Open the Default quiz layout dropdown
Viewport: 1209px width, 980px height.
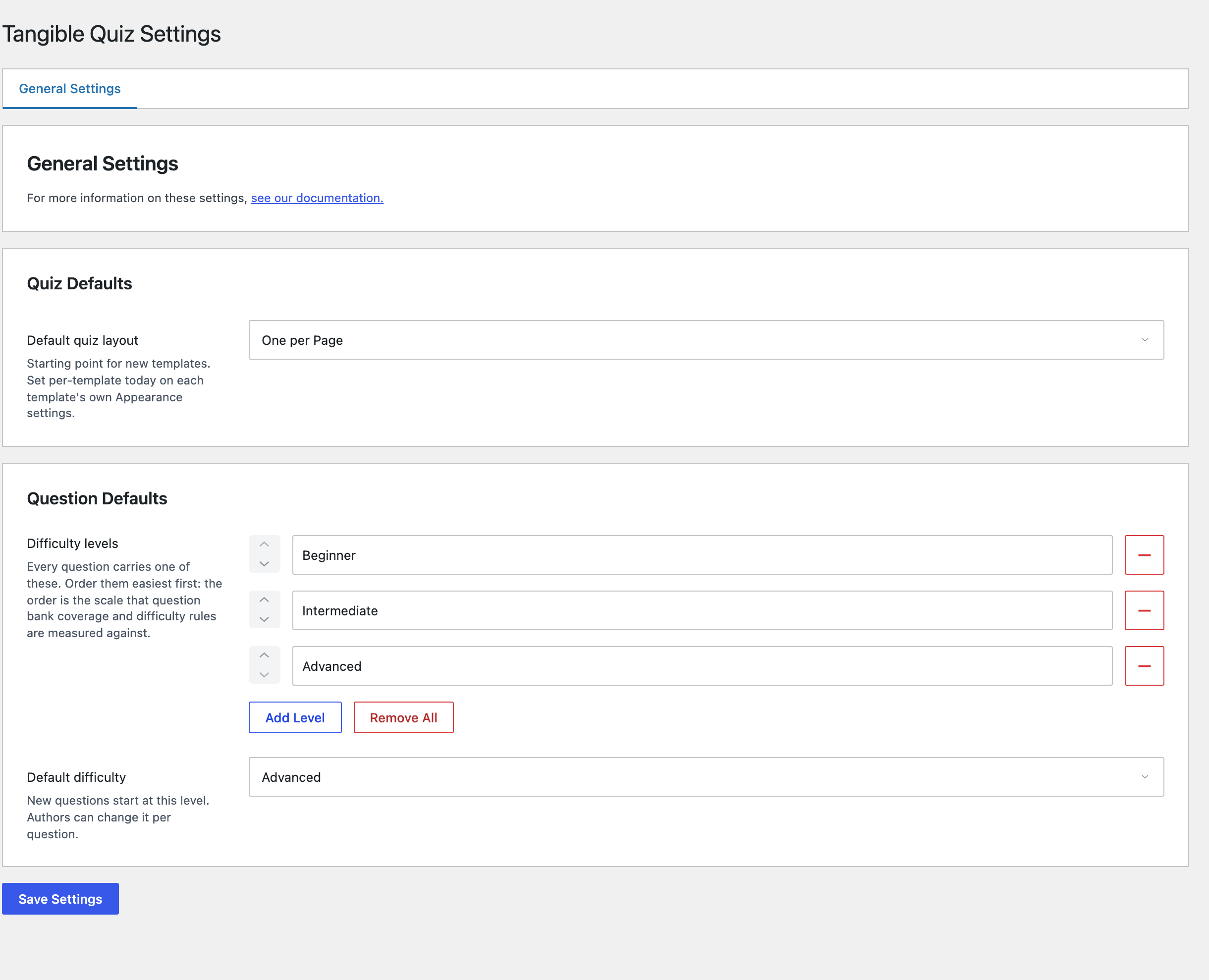[x=706, y=340]
